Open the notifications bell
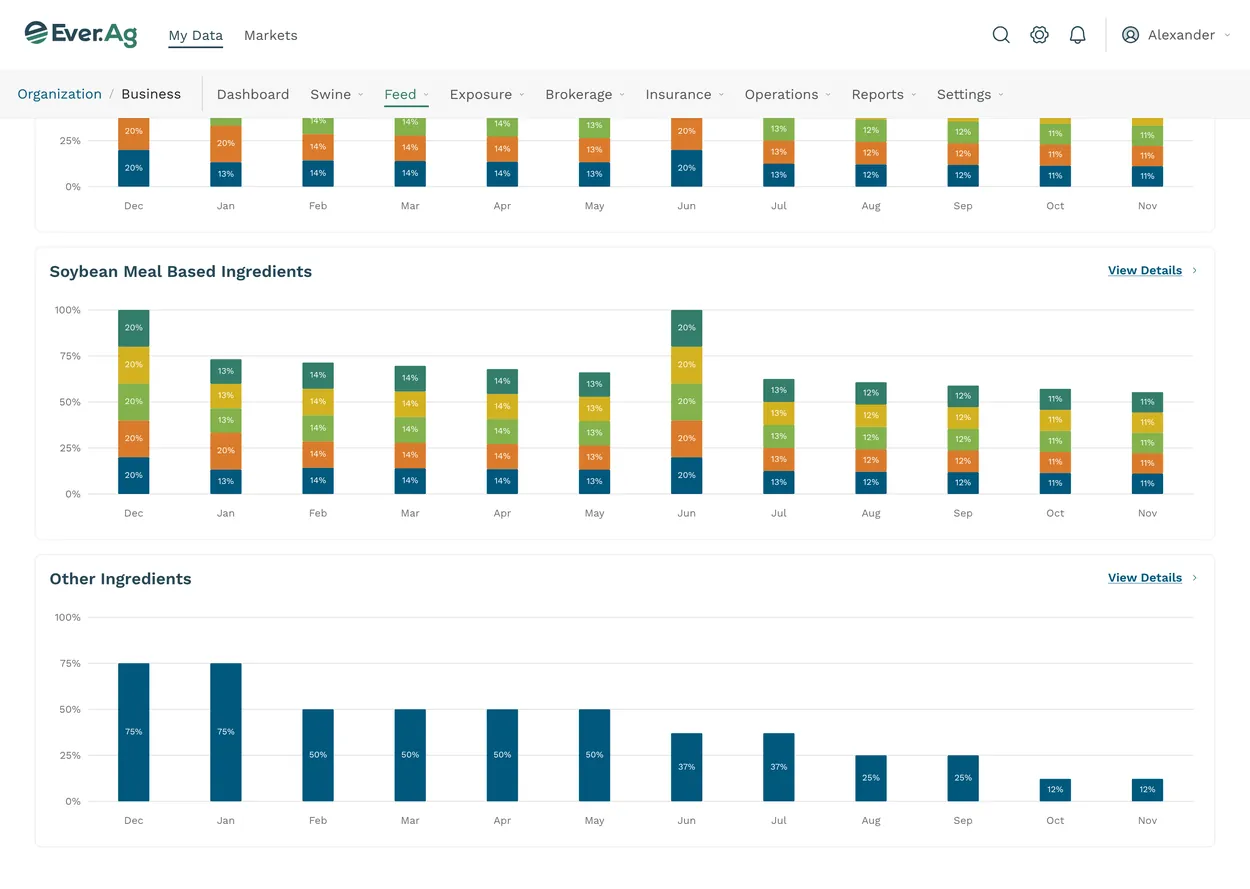This screenshot has width=1250, height=889. coord(1078,35)
